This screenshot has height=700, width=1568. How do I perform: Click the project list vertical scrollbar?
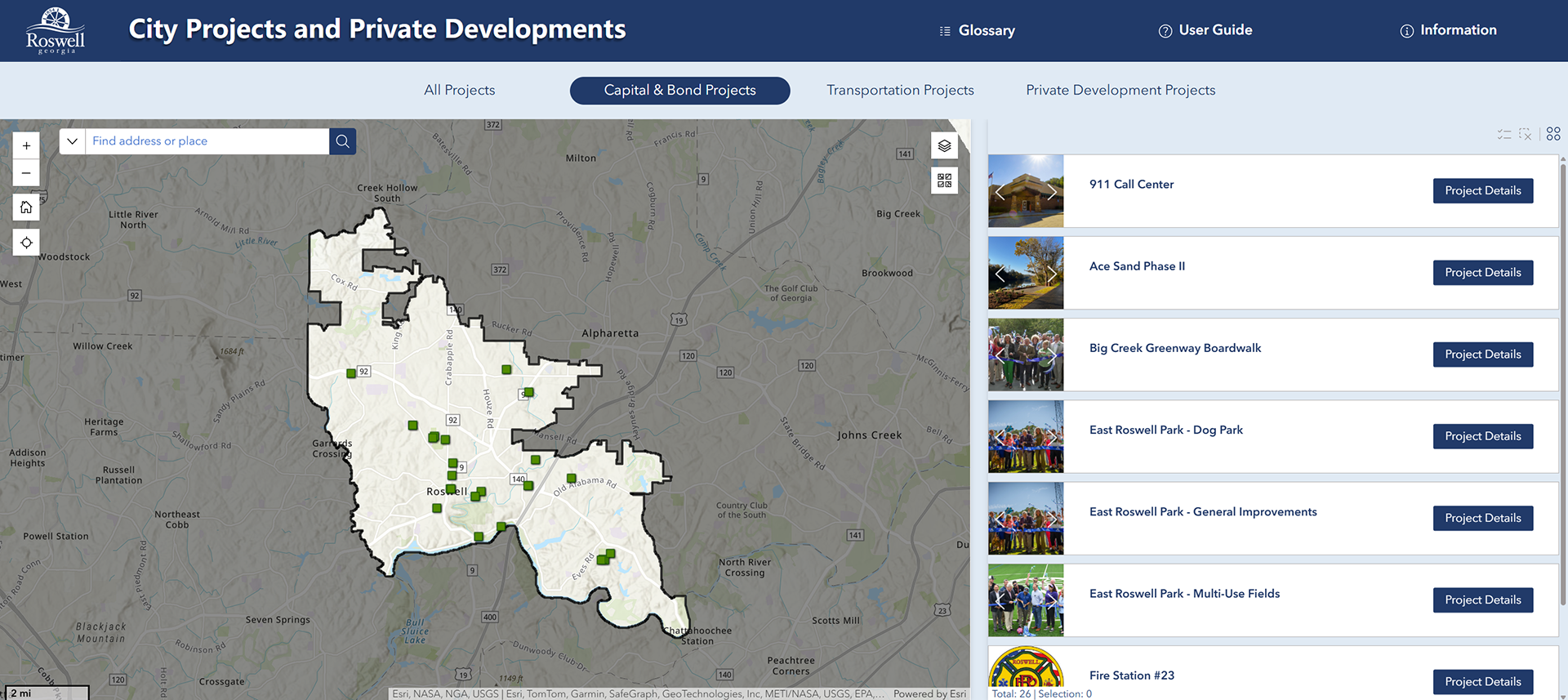1562,384
